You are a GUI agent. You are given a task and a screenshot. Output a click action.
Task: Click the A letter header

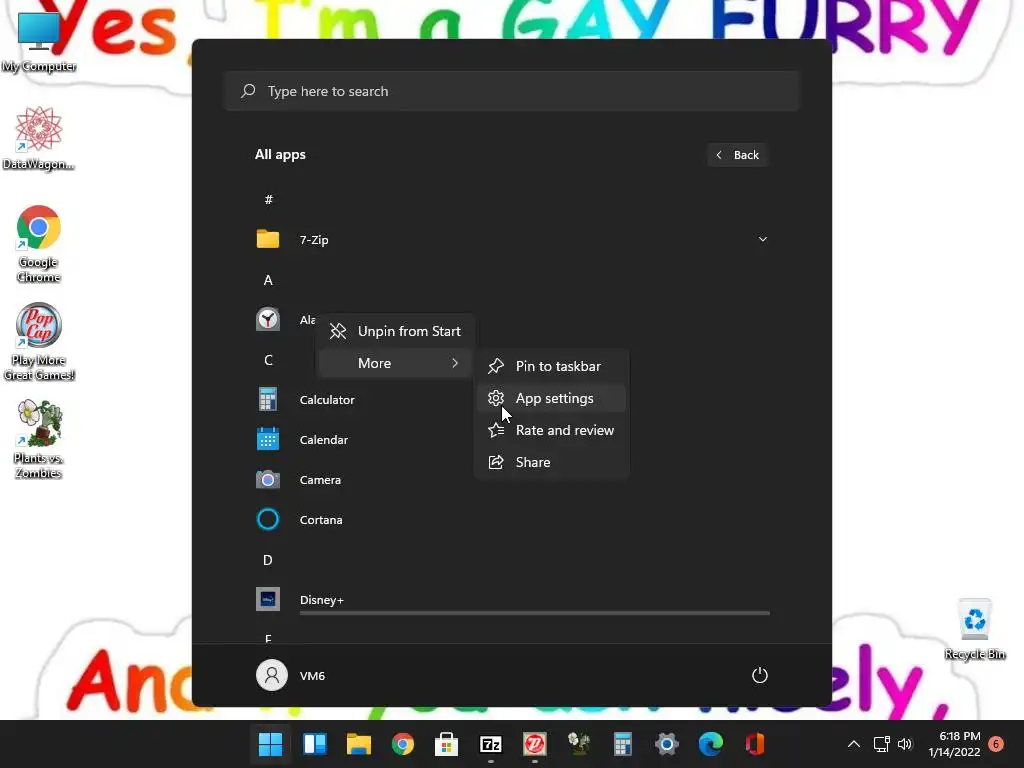268,280
